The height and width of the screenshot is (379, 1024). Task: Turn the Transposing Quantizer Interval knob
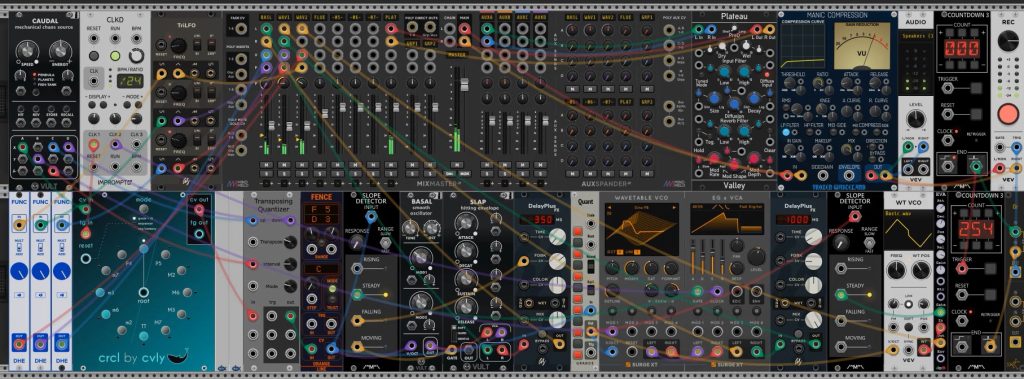(x=291, y=265)
